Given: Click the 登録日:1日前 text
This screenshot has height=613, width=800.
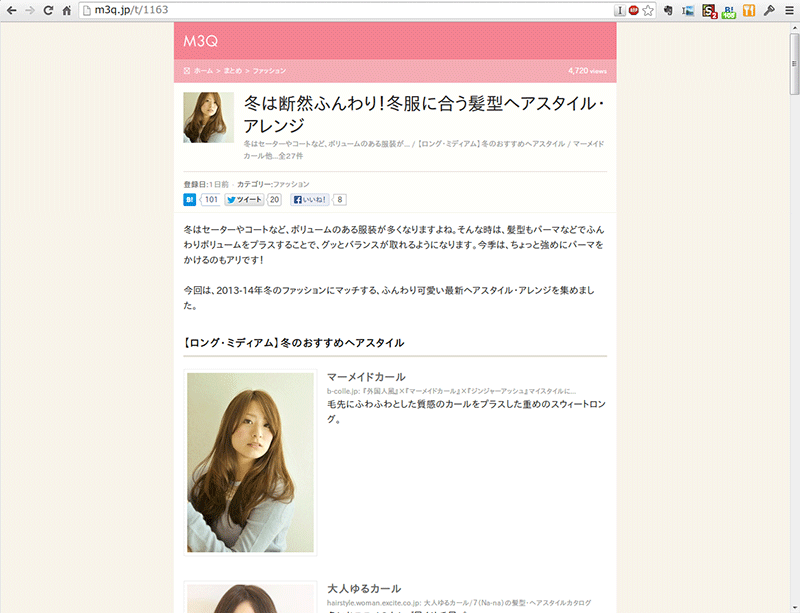Looking at the screenshot, I should pos(206,184).
